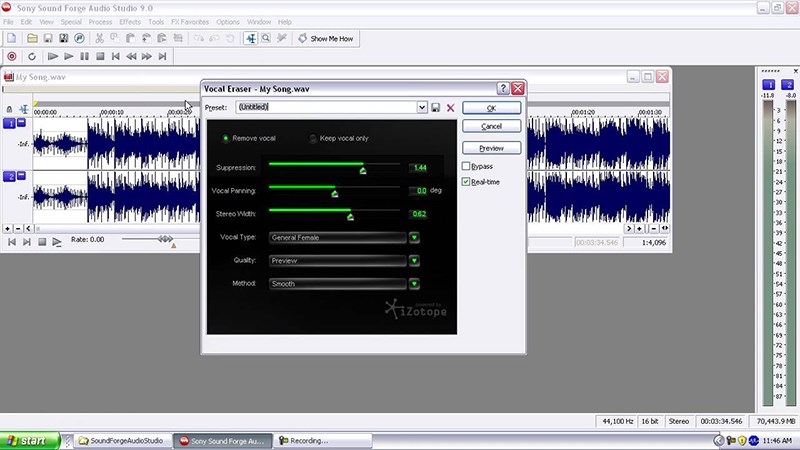This screenshot has height=450, width=800.
Task: Click the Show Me How button
Action: pos(326,38)
